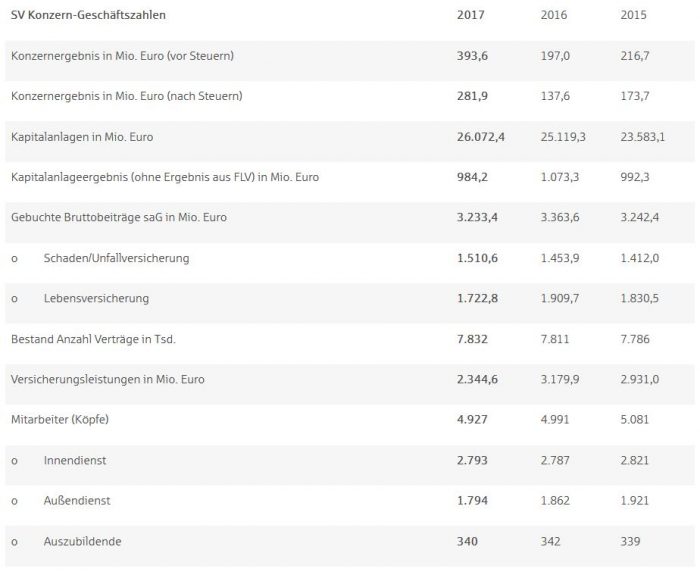Select the Außendienst sub-row label
Viewport: 700px width, 578px height.
click(75, 500)
